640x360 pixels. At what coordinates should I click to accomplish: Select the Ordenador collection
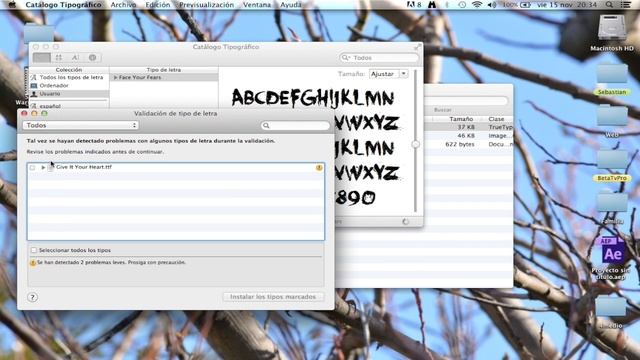(68, 85)
